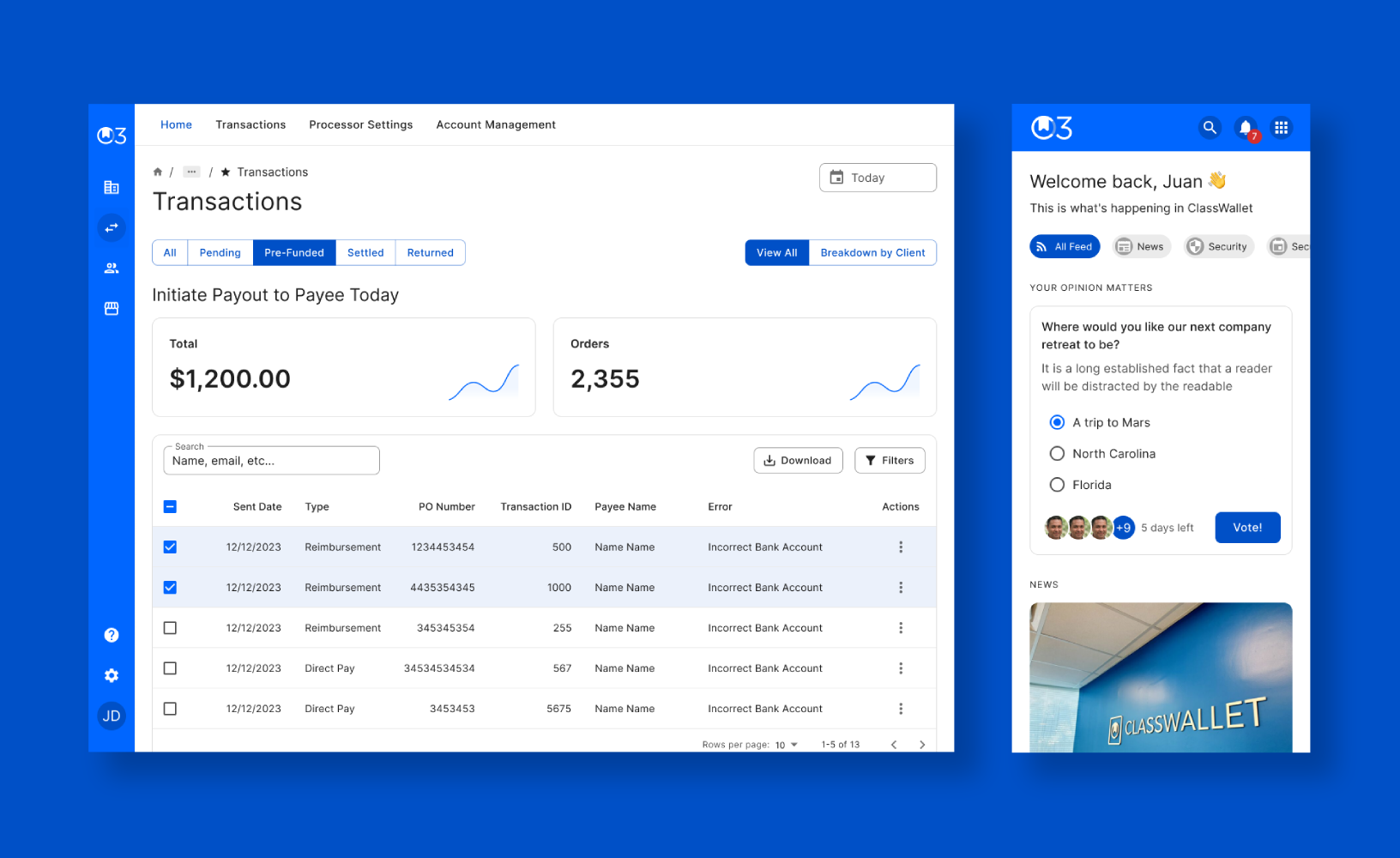Open the Processor Settings menu item
This screenshot has height=858, width=1400.
[360, 124]
